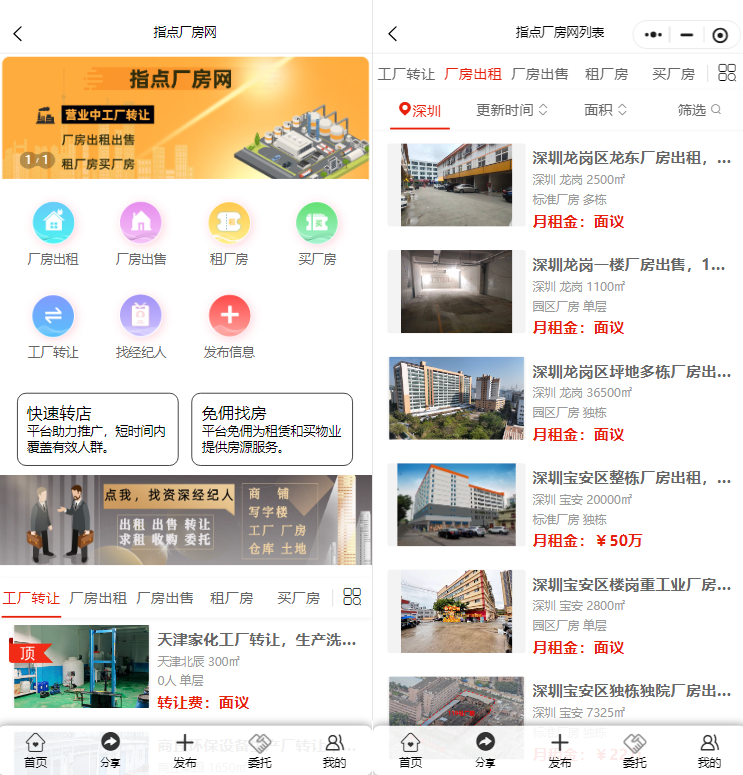Select 厂房出租 tab on left home page
This screenshot has width=743, height=775.
[x=98, y=598]
